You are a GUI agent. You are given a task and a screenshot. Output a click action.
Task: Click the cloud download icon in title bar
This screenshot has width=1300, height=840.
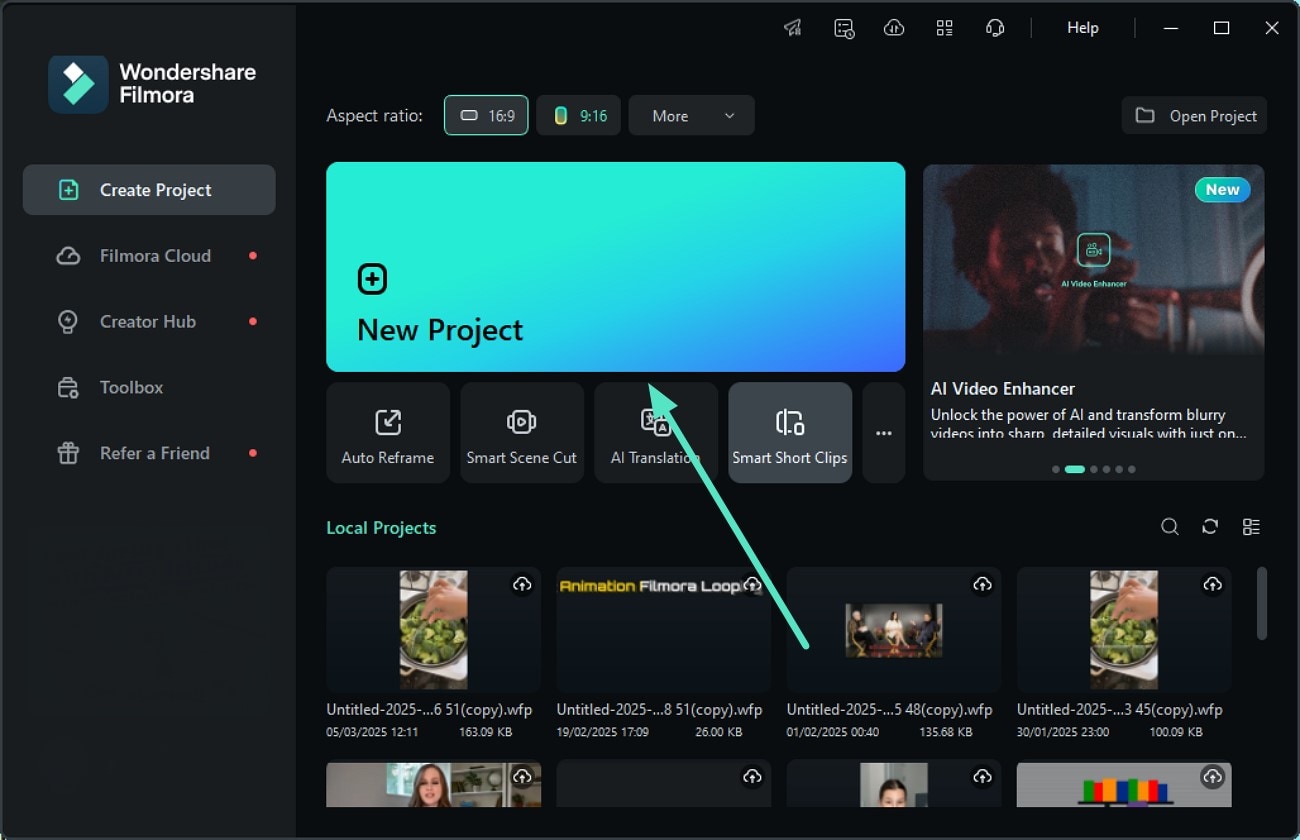(894, 28)
